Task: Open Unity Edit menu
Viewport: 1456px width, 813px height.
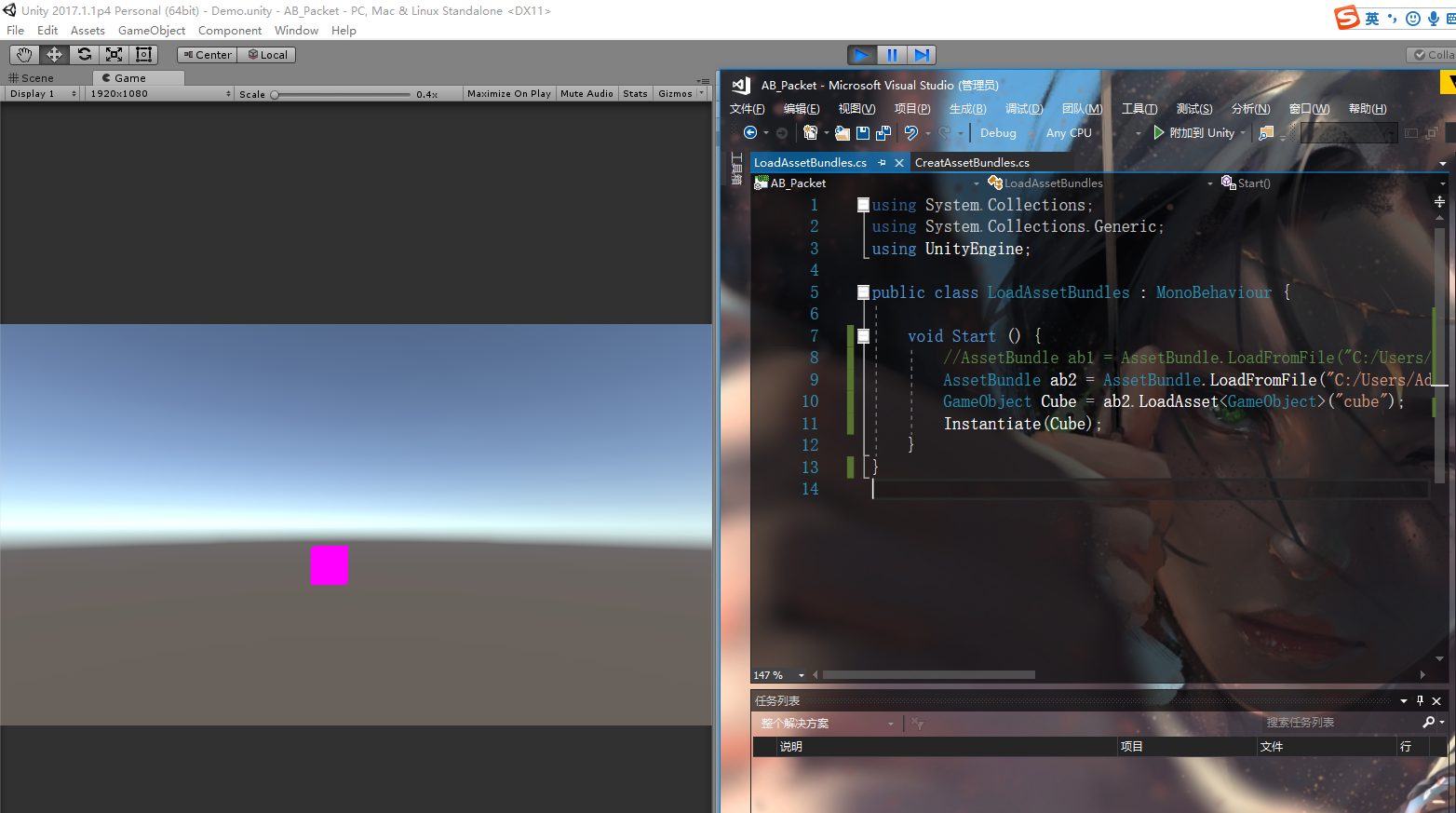Action: click(47, 31)
